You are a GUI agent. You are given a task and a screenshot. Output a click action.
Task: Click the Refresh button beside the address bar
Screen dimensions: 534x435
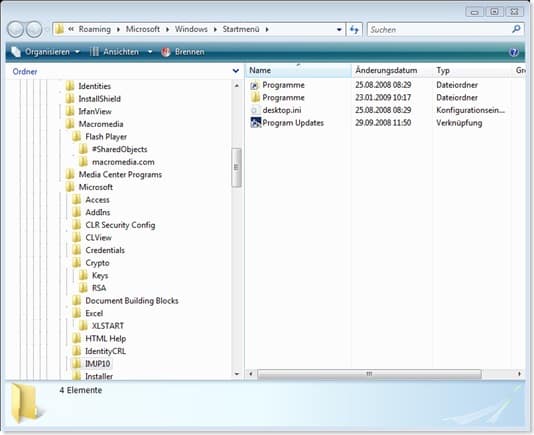[355, 30]
